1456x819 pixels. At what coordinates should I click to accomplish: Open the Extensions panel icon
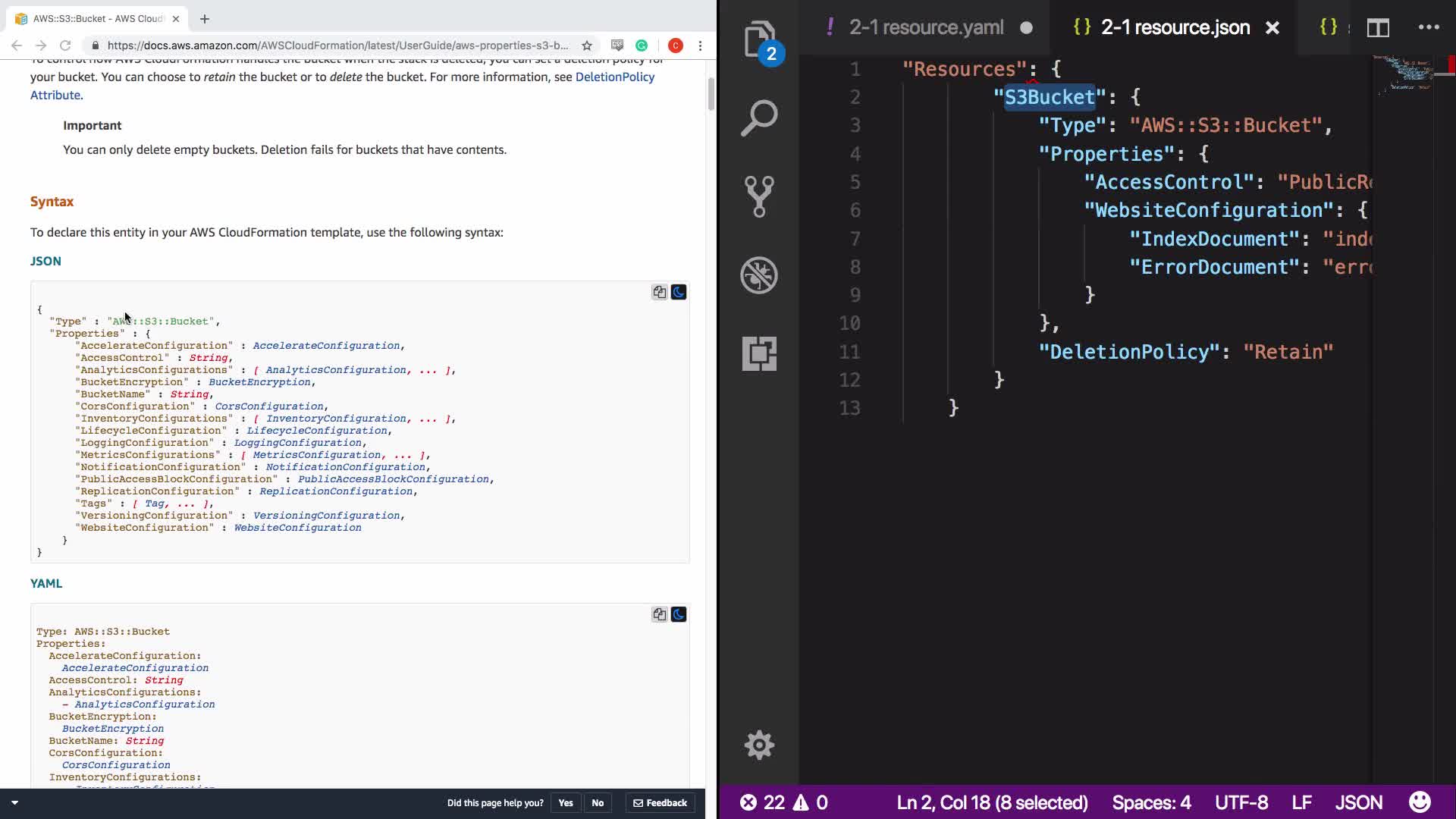tap(758, 353)
